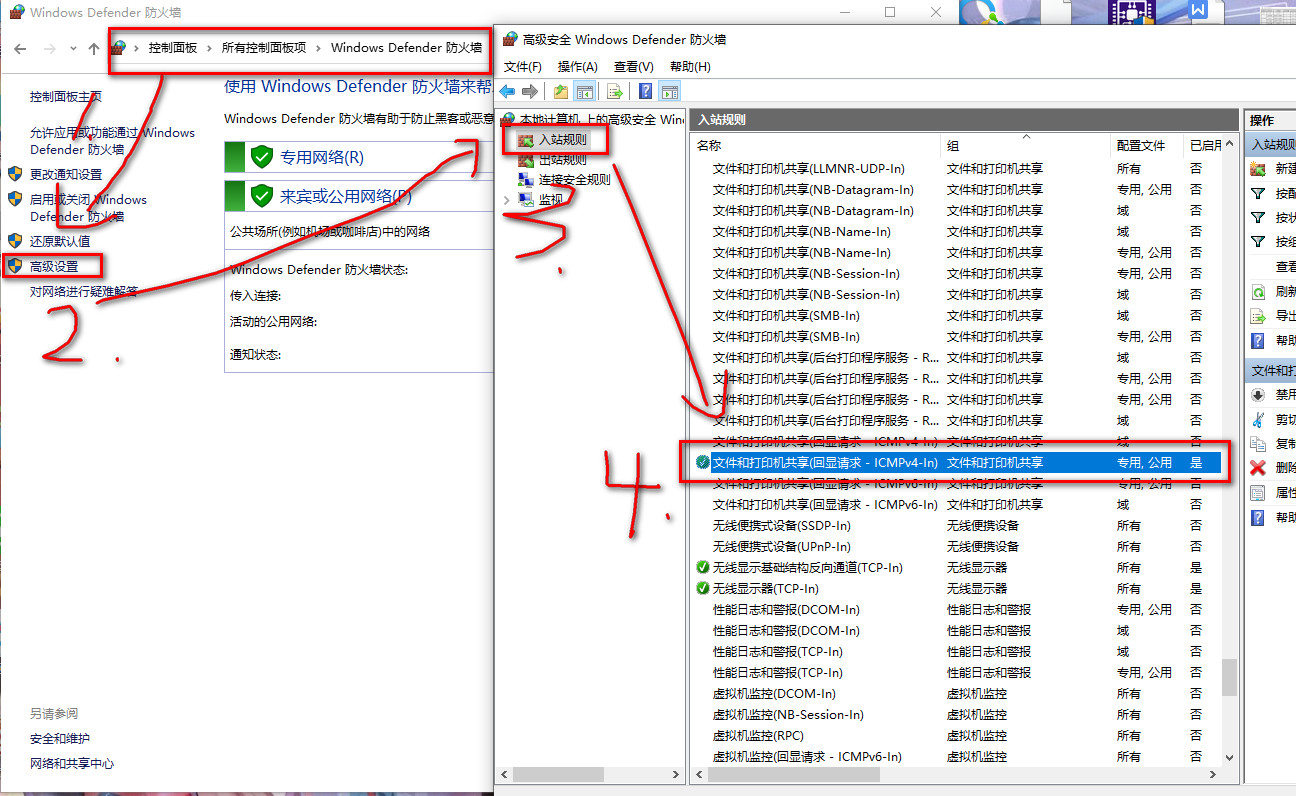Click the red X delete icon
This screenshot has width=1296, height=796.
(1258, 468)
